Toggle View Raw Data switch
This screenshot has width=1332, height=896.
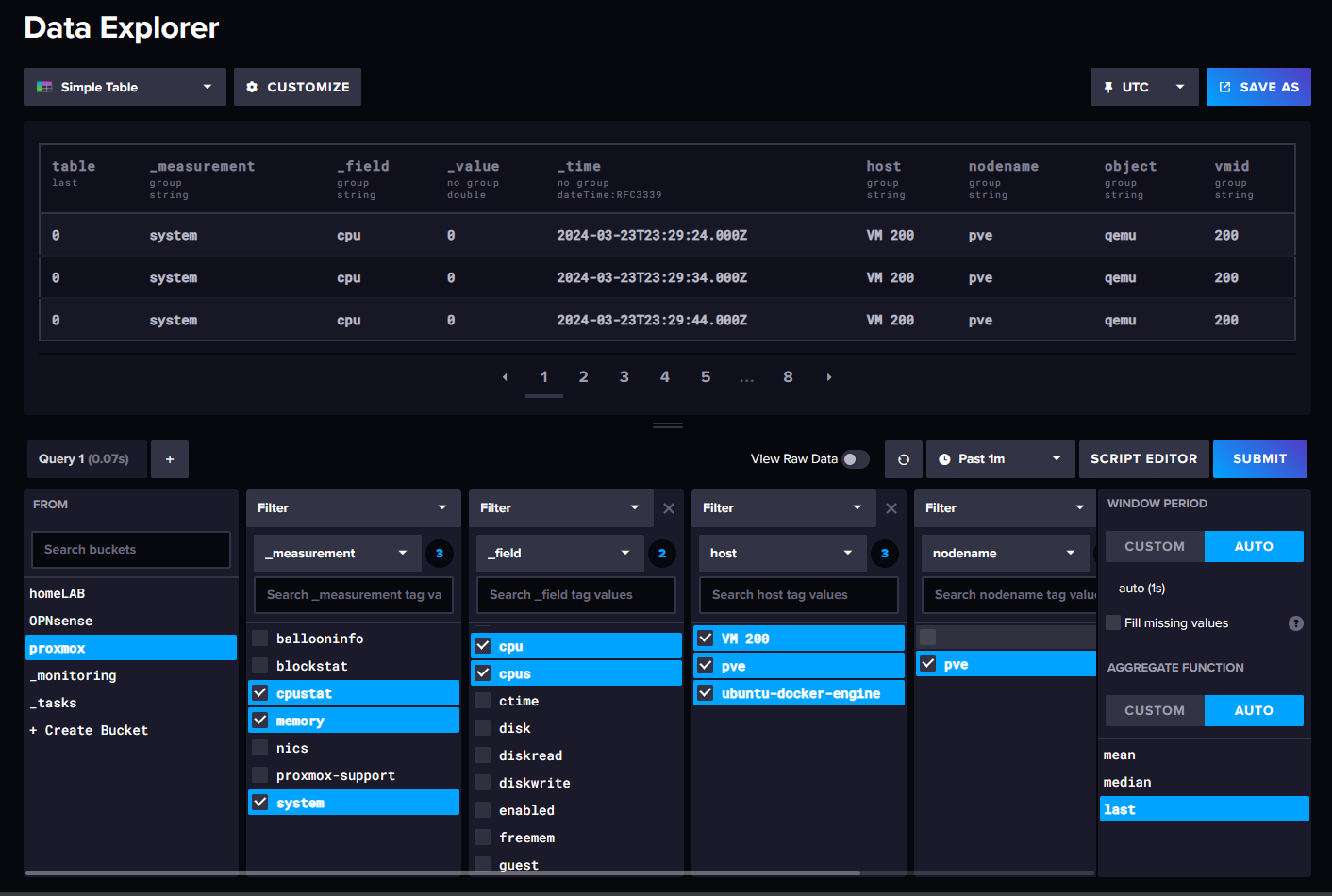click(856, 459)
